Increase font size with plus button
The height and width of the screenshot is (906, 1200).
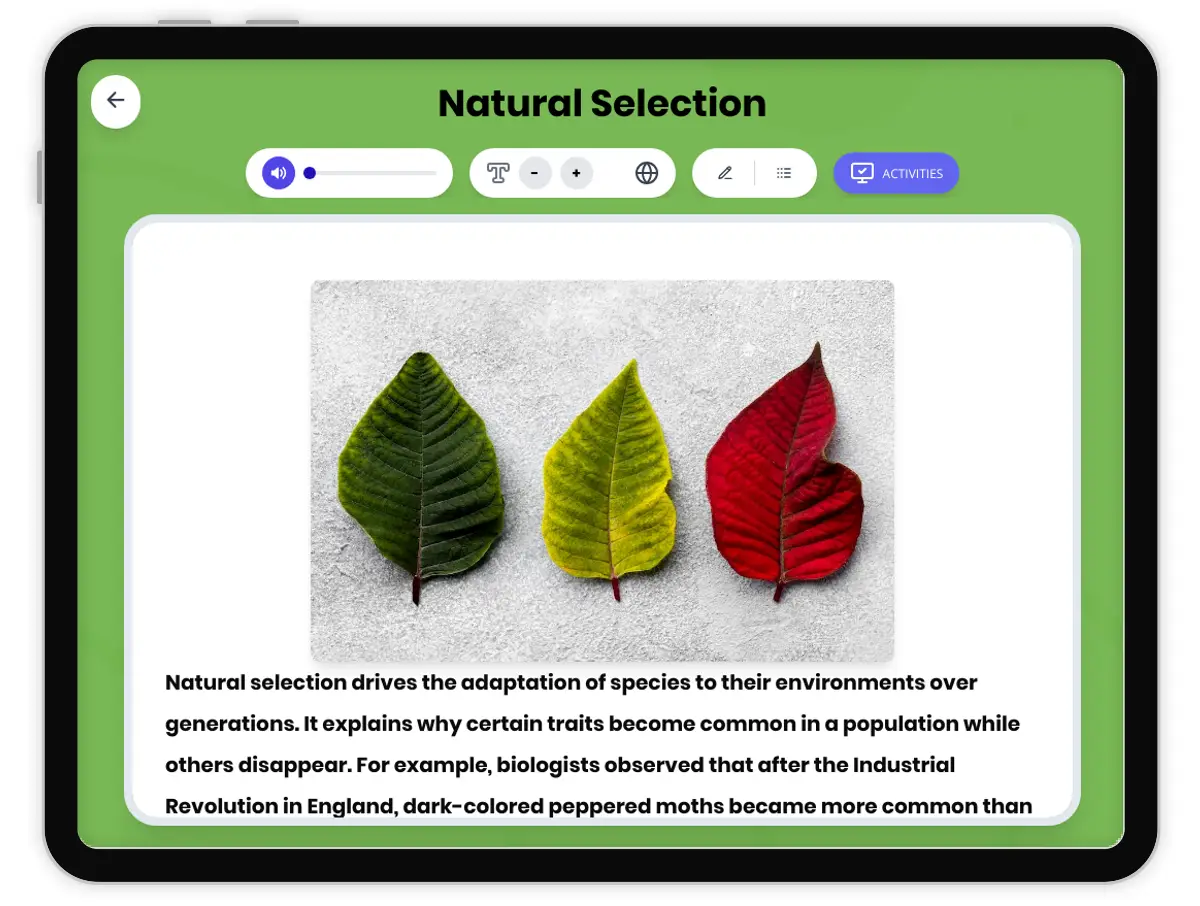576,173
